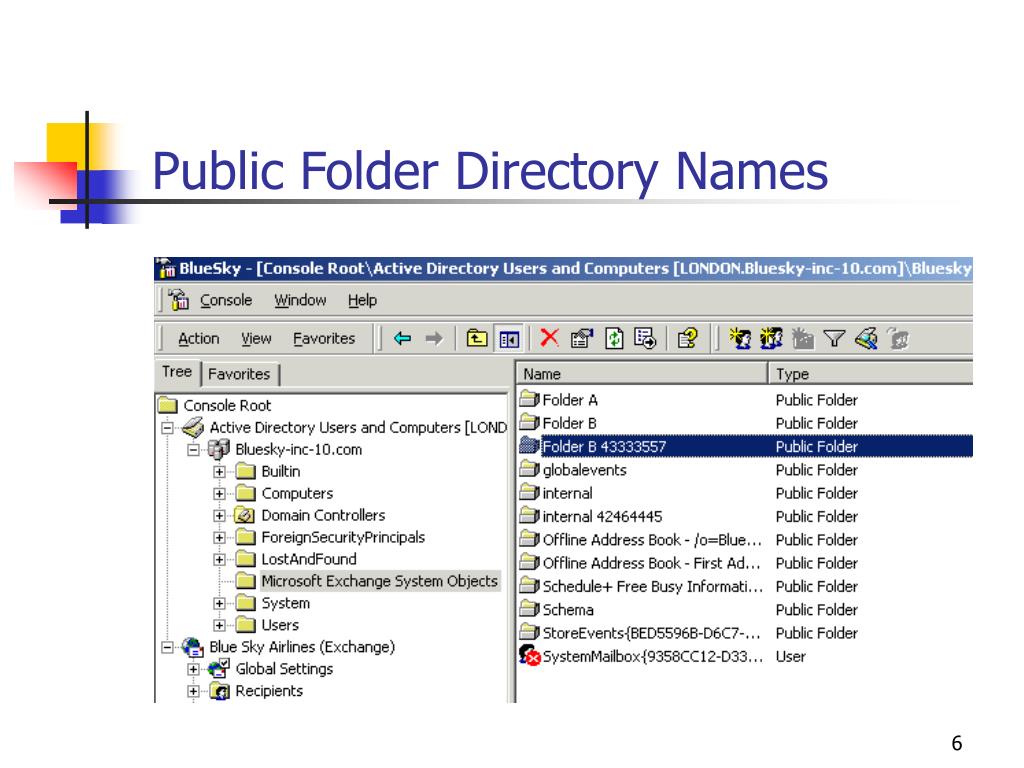1024x768 pixels.
Task: Sort by the Type column header
Action: click(871, 374)
